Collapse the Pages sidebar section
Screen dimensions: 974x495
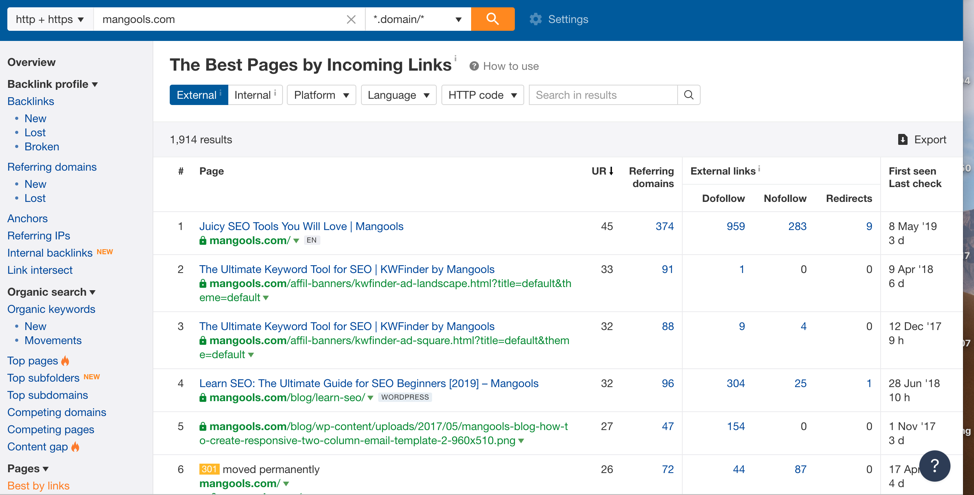click(28, 468)
